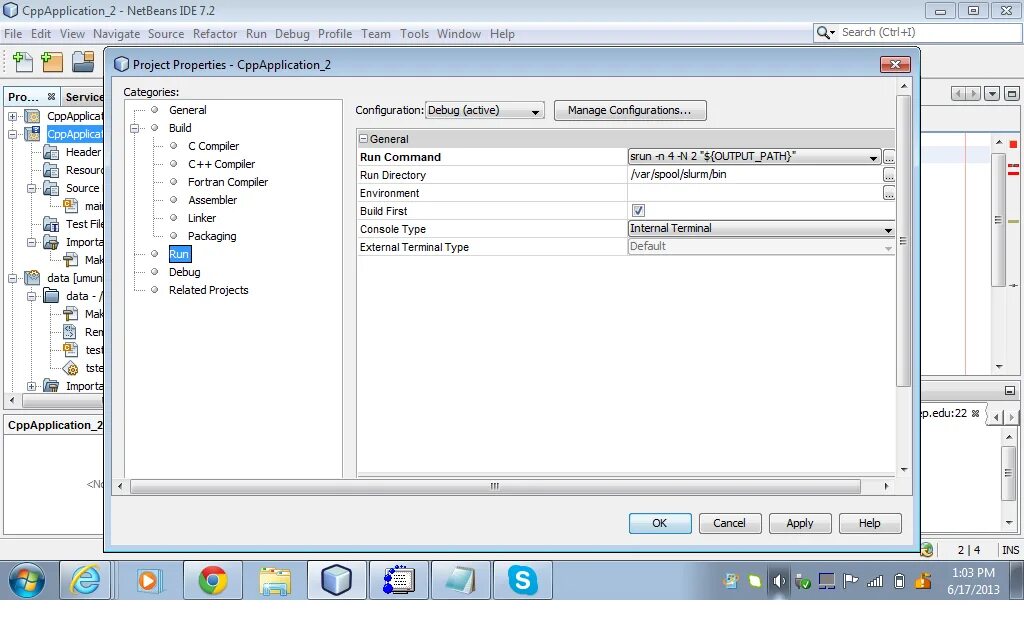This screenshot has height=624, width=1024.
Task: Click the data project icon in the tree
Action: (32, 278)
